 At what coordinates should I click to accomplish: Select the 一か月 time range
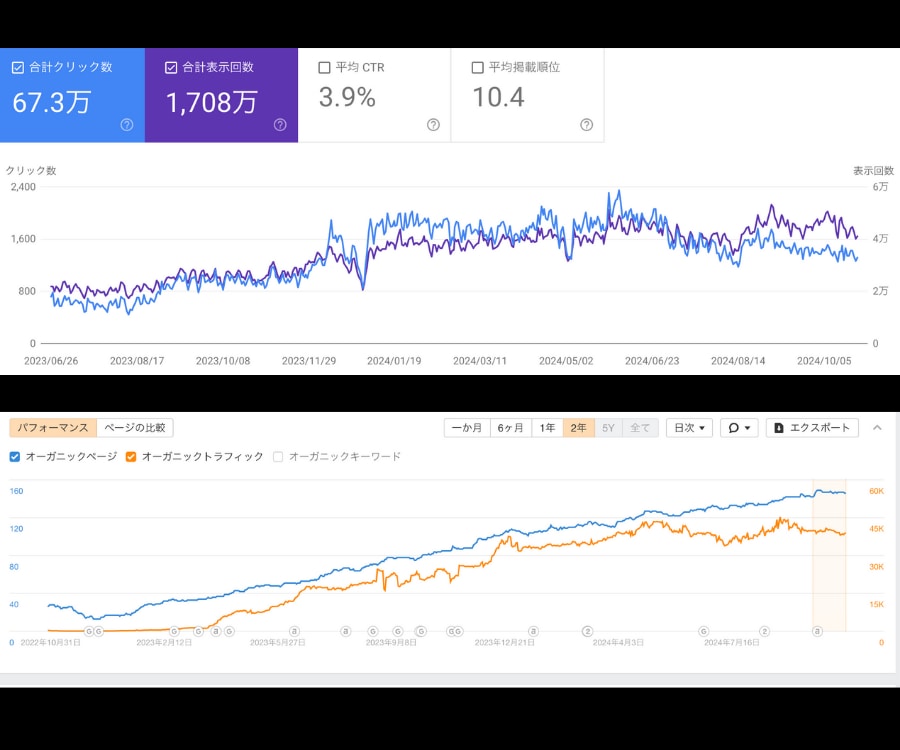point(467,428)
